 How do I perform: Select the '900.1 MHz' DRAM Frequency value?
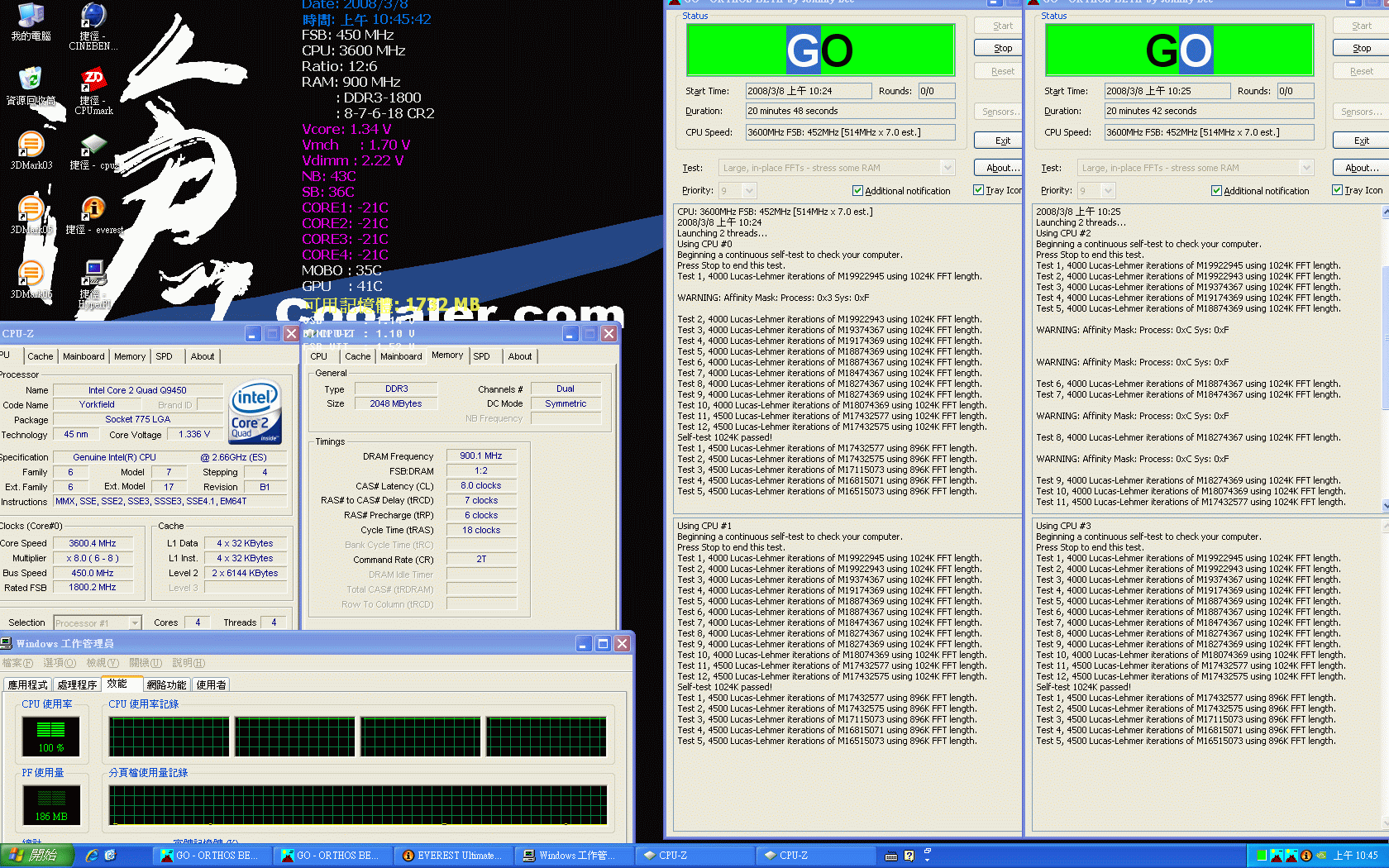pos(481,455)
